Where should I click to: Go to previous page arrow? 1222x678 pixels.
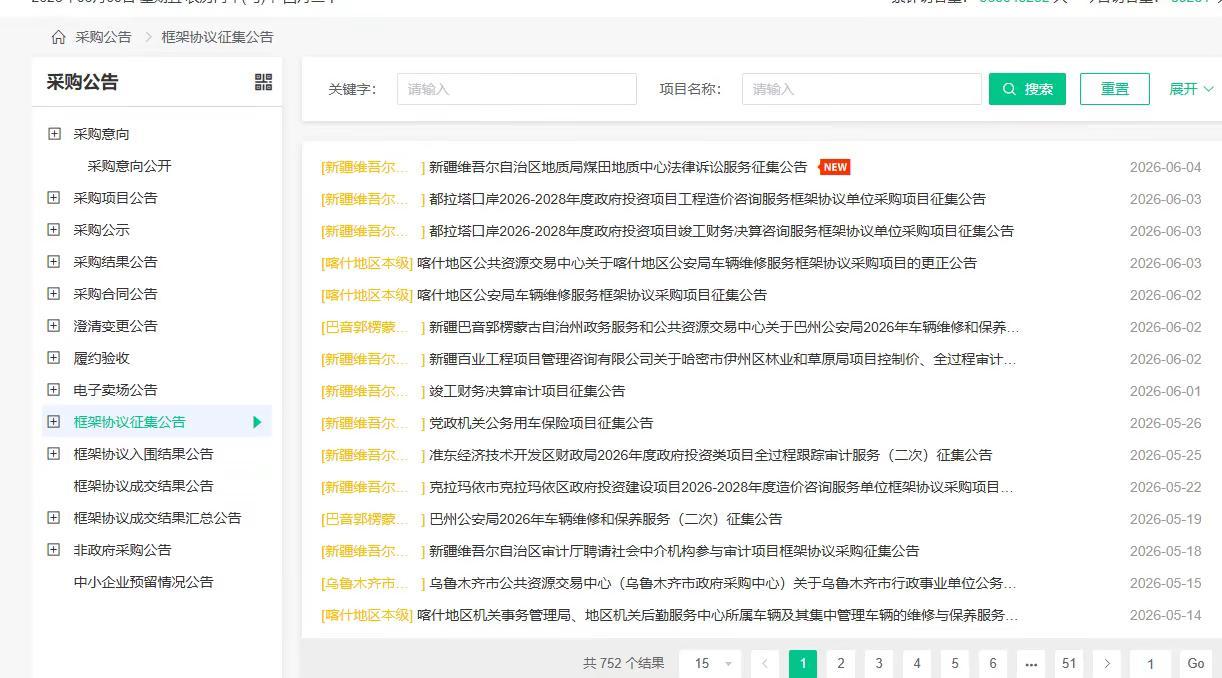click(765, 663)
